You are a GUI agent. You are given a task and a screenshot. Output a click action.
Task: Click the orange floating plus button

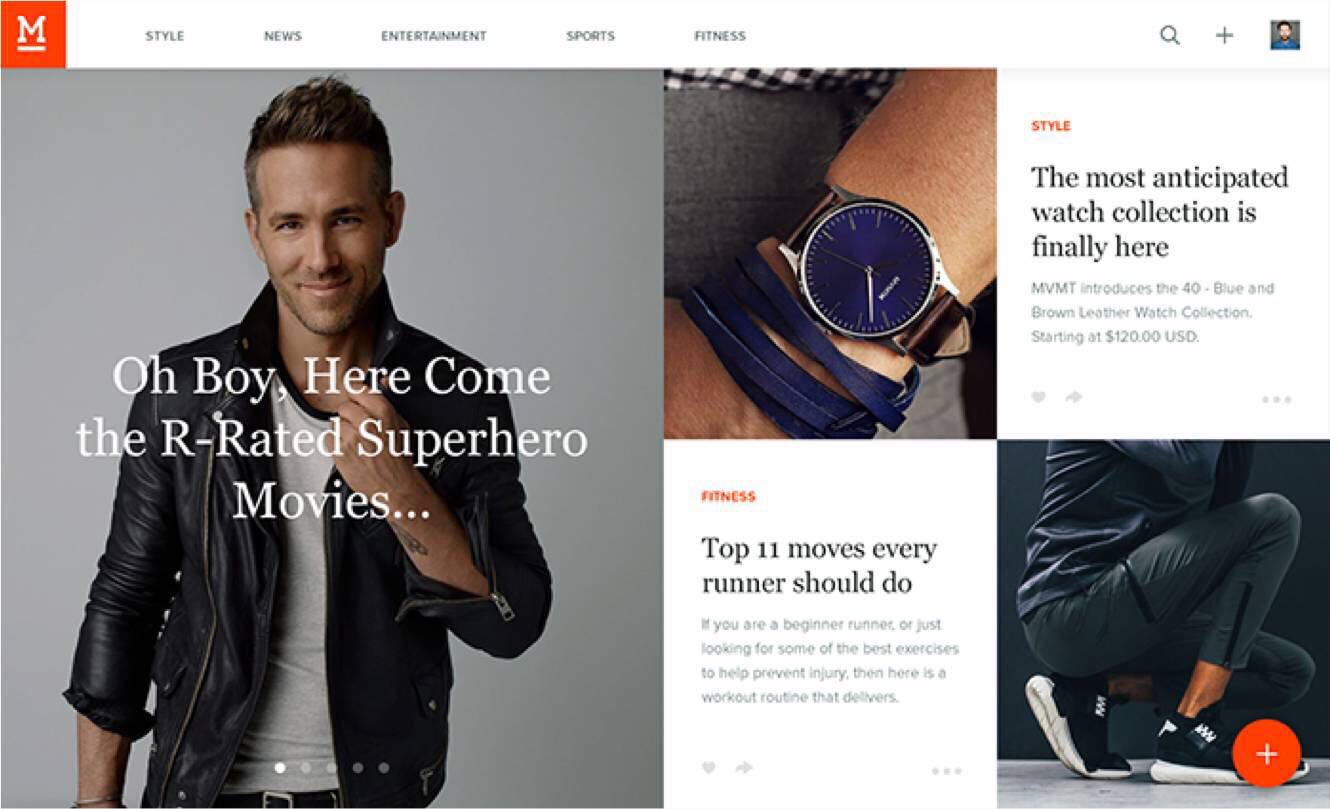coord(1266,754)
